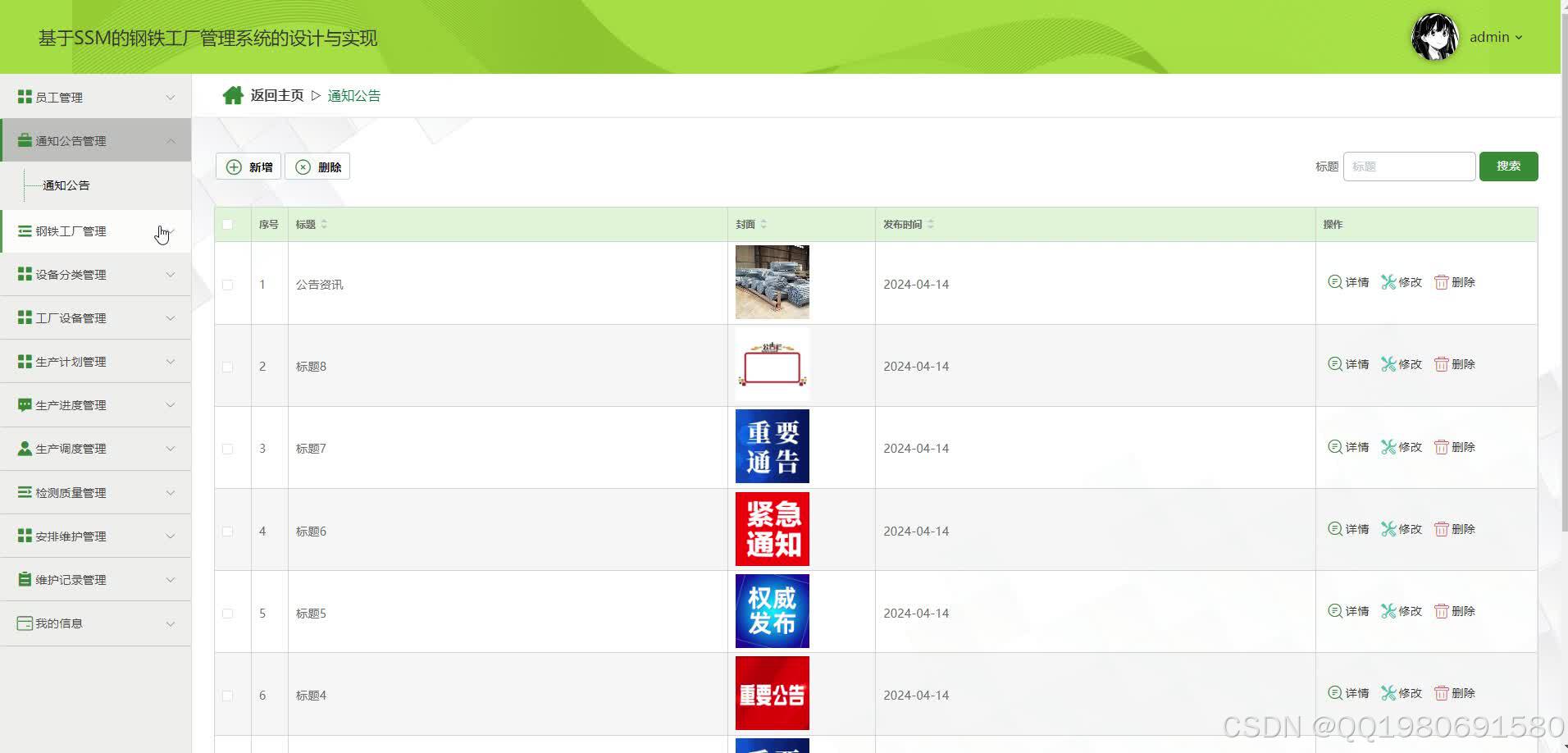Open the 通知公告 submenu item
The height and width of the screenshot is (753, 1568).
click(x=66, y=185)
